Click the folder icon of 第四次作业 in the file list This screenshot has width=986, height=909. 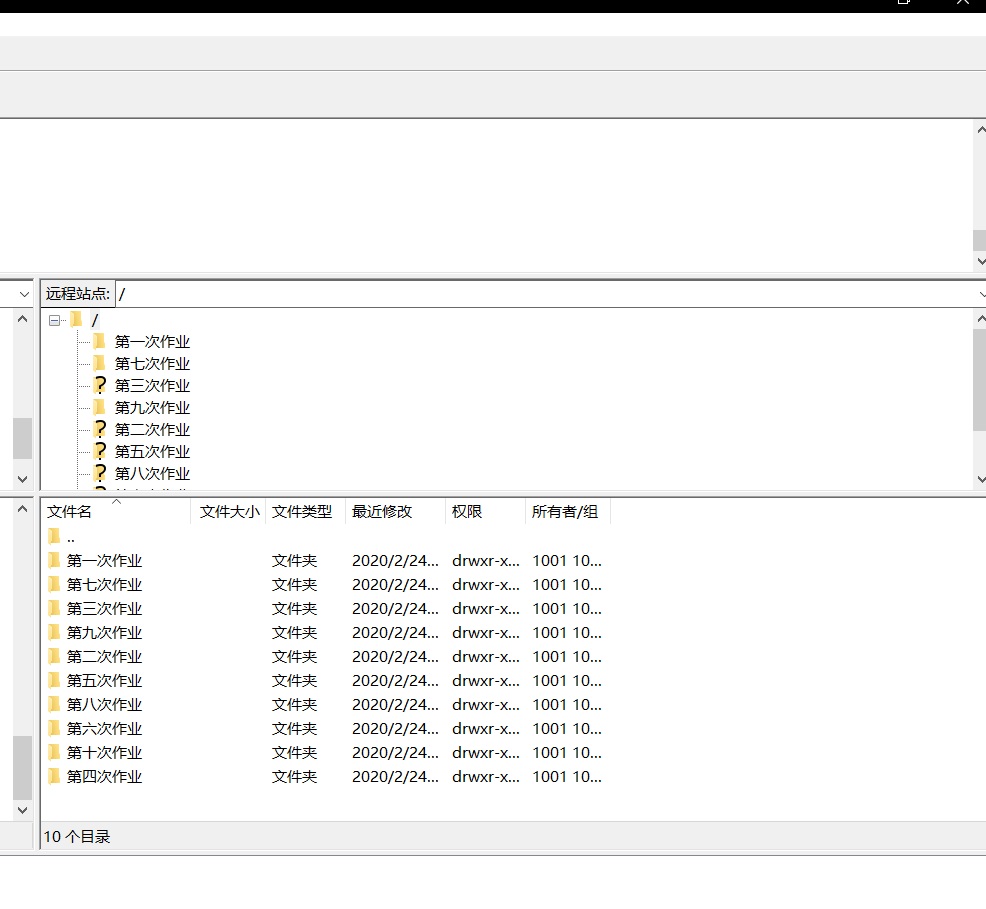click(54, 777)
